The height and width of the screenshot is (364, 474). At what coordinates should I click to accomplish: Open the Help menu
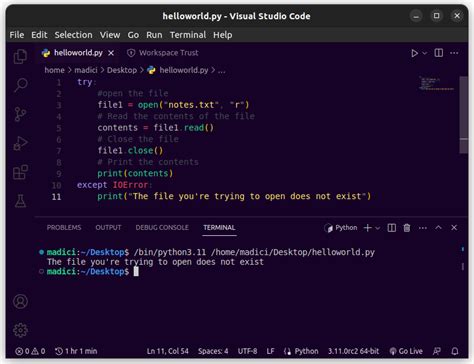(x=223, y=35)
